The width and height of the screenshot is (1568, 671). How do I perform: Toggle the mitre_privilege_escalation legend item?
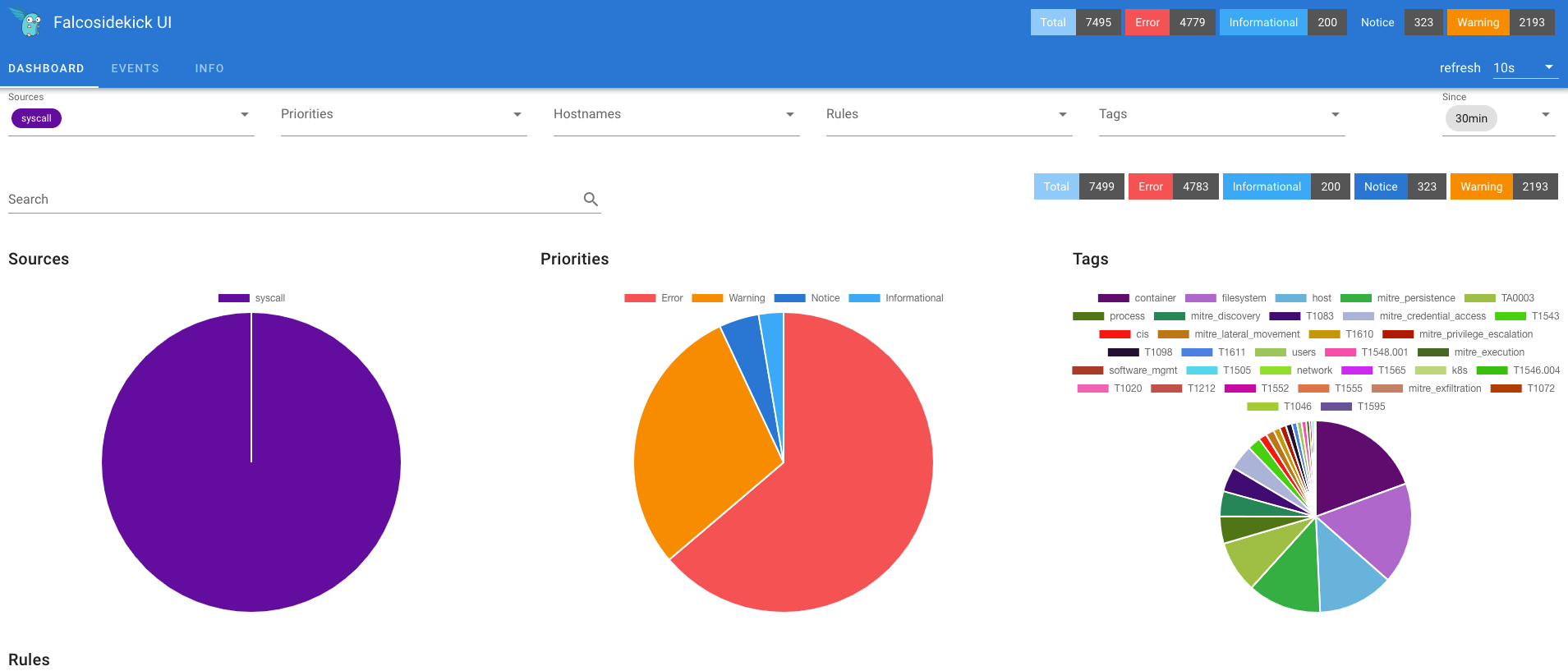click(x=1458, y=334)
